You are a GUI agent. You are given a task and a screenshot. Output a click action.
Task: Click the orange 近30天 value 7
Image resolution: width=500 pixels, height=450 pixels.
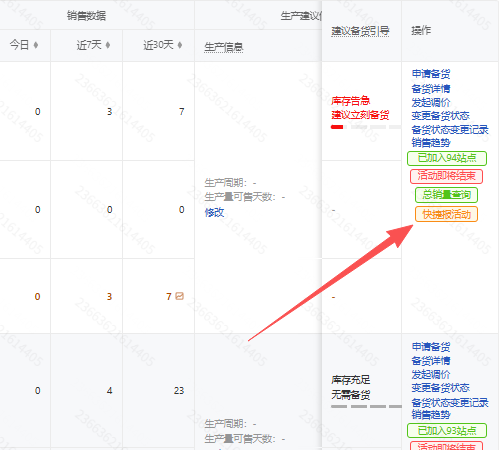point(169,296)
